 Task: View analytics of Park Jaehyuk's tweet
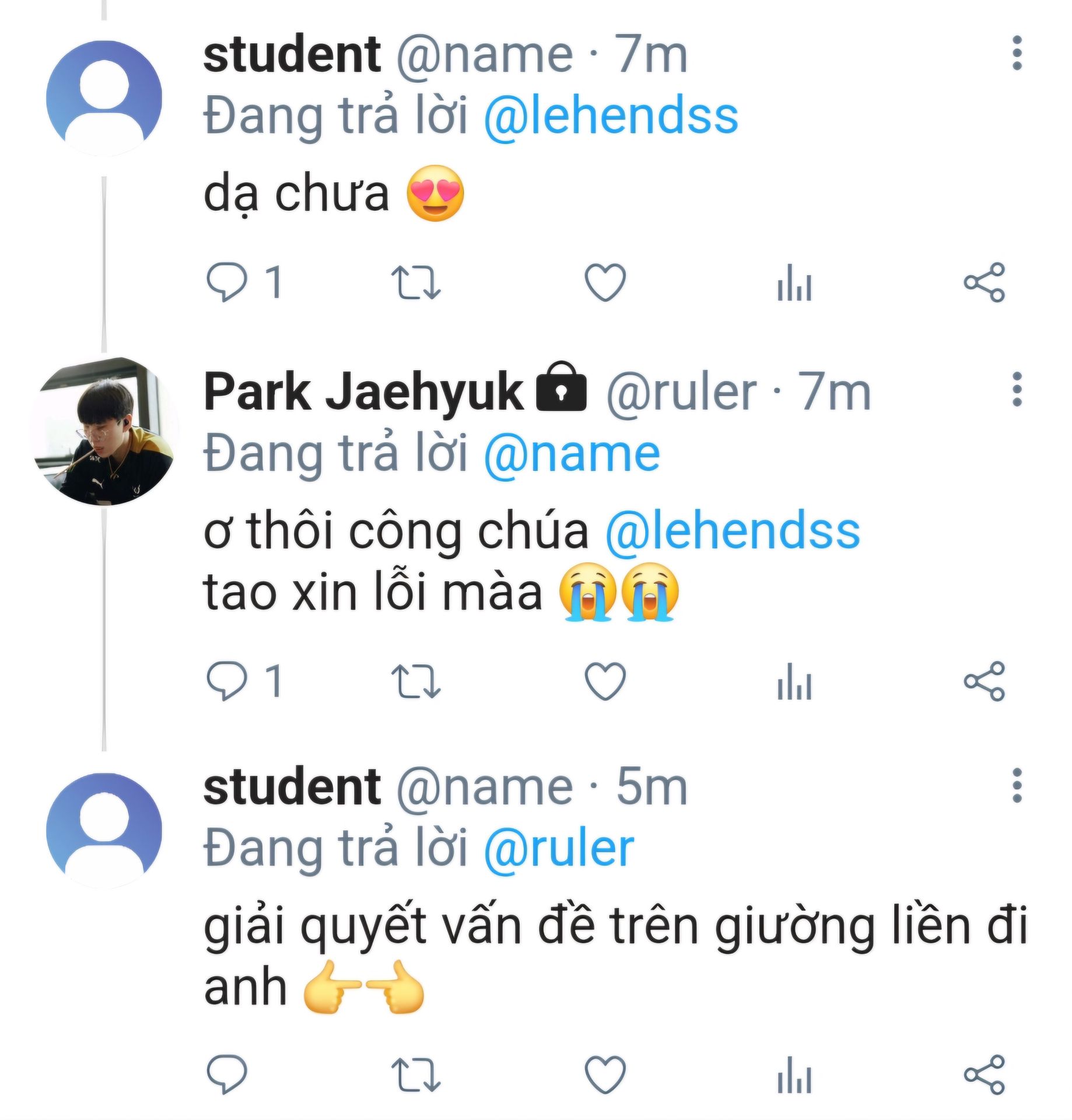click(794, 681)
